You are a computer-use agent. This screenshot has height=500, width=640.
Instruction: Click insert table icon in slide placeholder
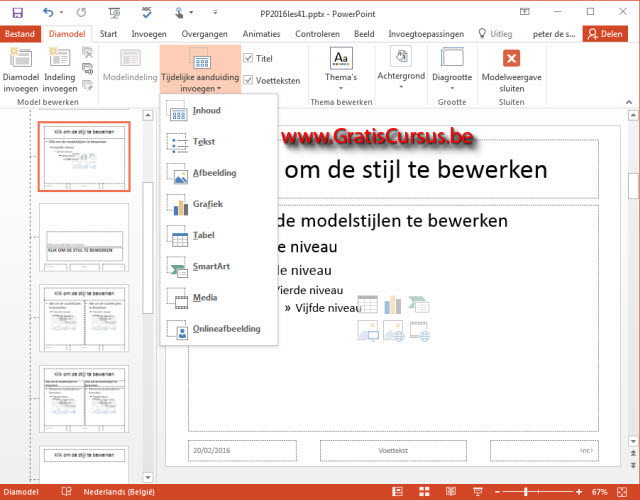pyautogui.click(x=367, y=304)
